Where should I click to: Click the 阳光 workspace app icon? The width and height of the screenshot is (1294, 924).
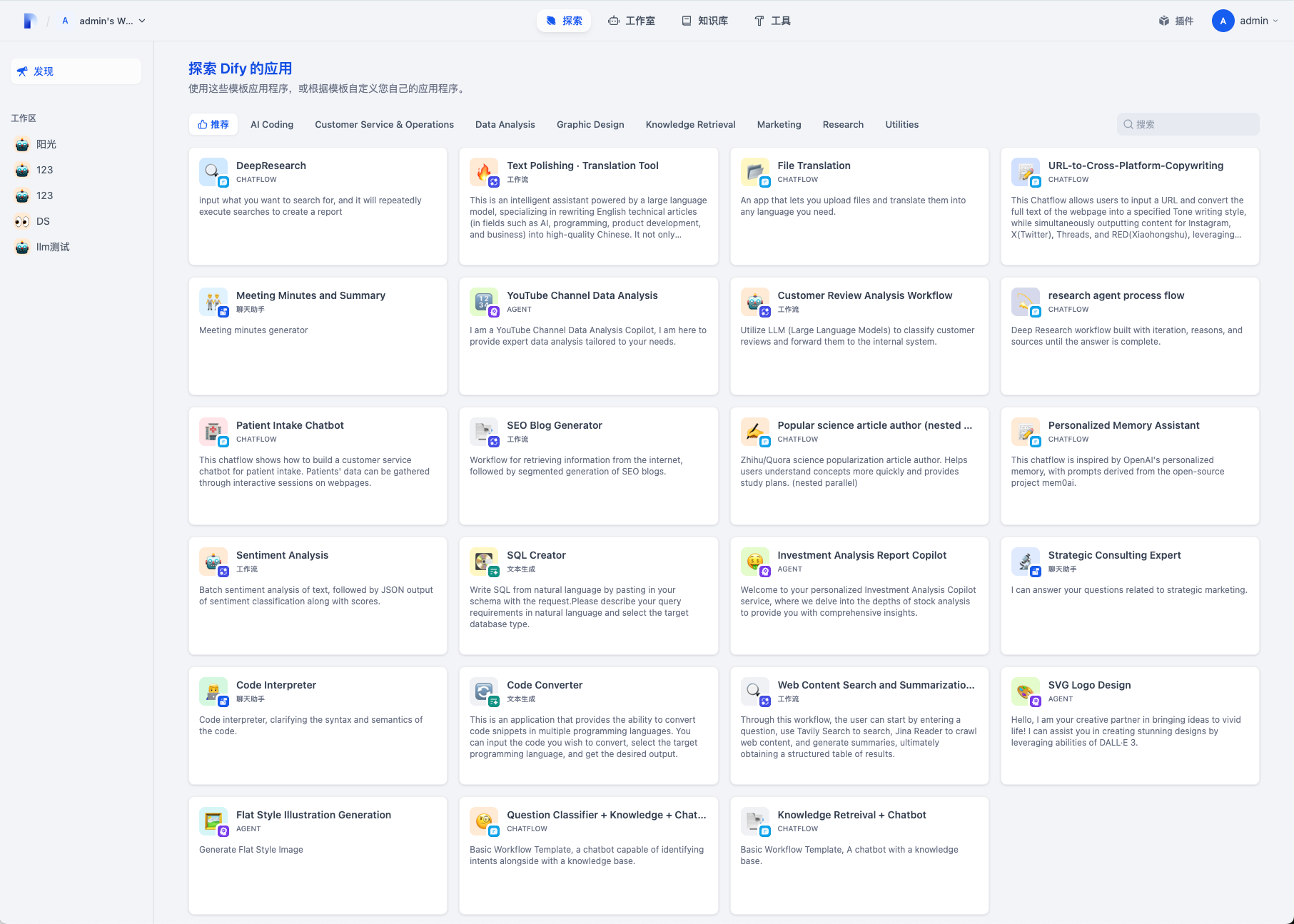coord(22,144)
